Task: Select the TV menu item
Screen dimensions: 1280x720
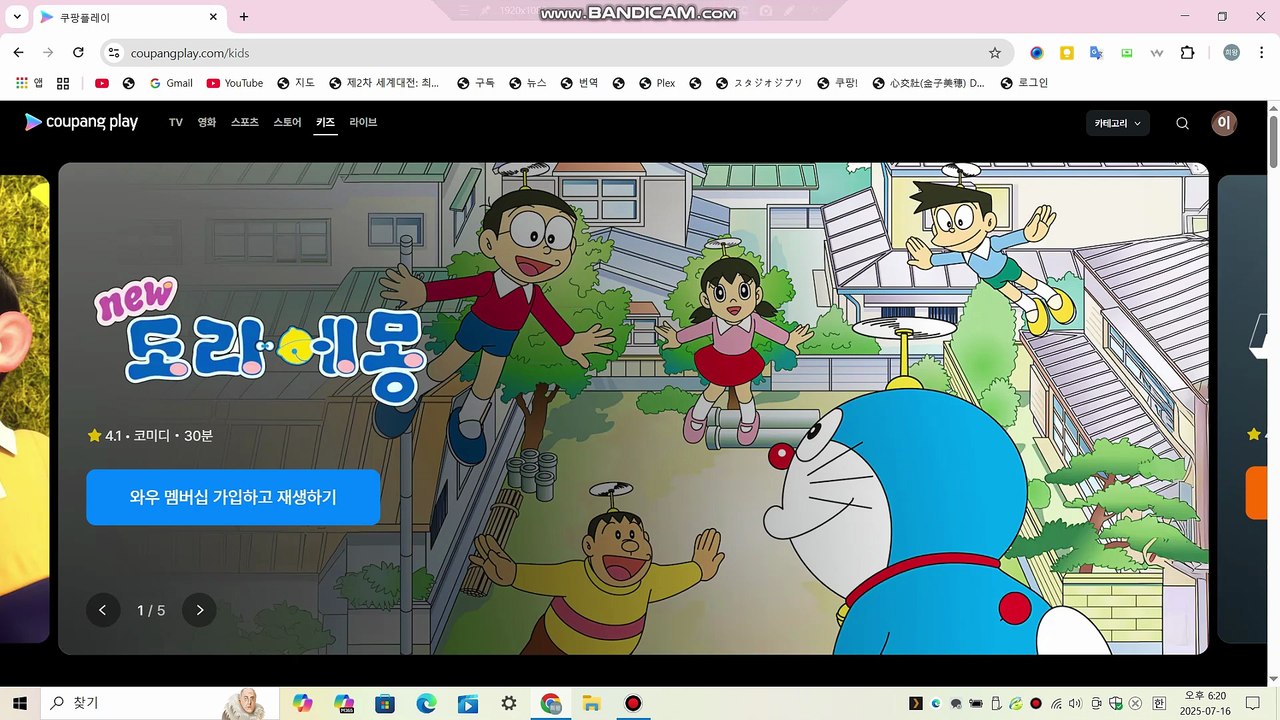Action: click(x=176, y=122)
